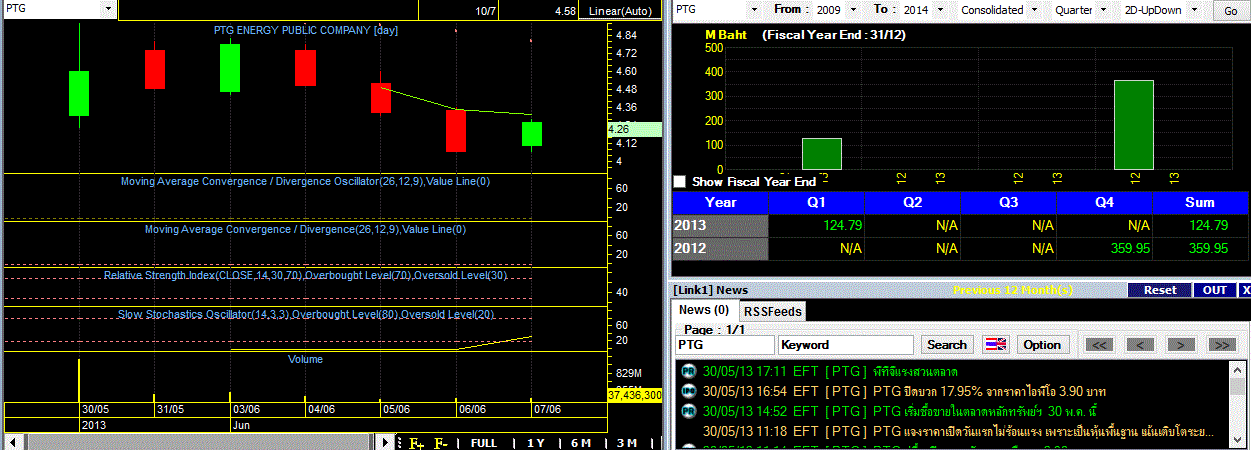Viewport: 1251px width, 450px height.
Task: Click the Year column header
Action: pyautogui.click(x=720, y=202)
